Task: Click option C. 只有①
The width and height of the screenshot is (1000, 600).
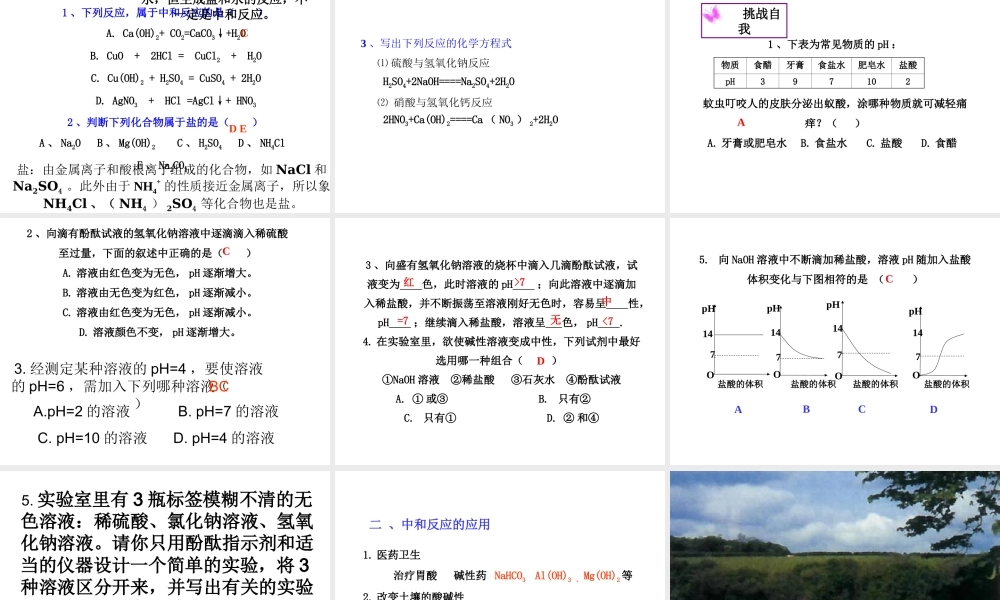Action: pyautogui.click(x=430, y=418)
